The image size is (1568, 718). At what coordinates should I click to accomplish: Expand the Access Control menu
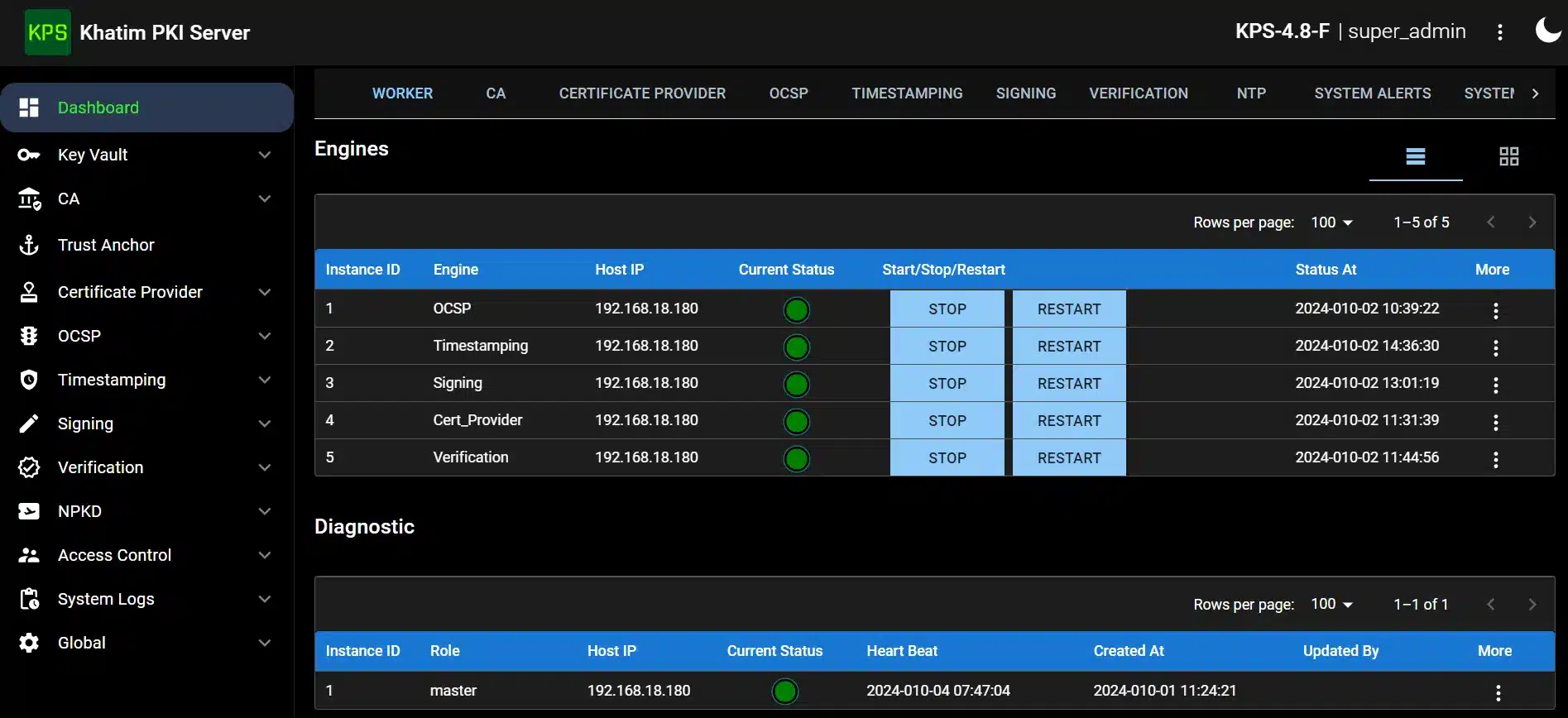(x=265, y=555)
